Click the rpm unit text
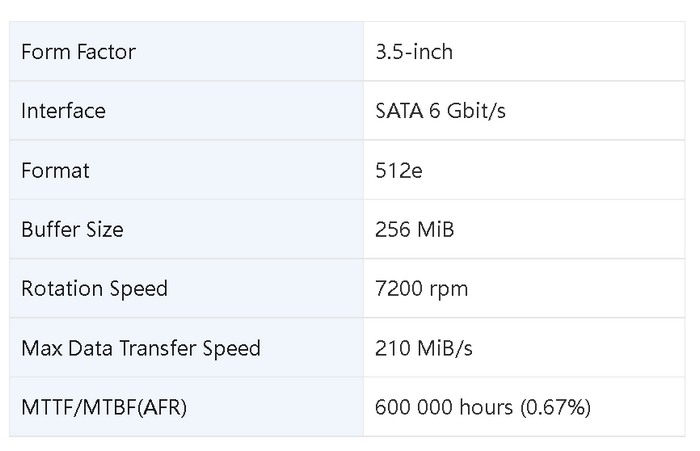Viewport: 700px width, 451px height. click(x=447, y=290)
